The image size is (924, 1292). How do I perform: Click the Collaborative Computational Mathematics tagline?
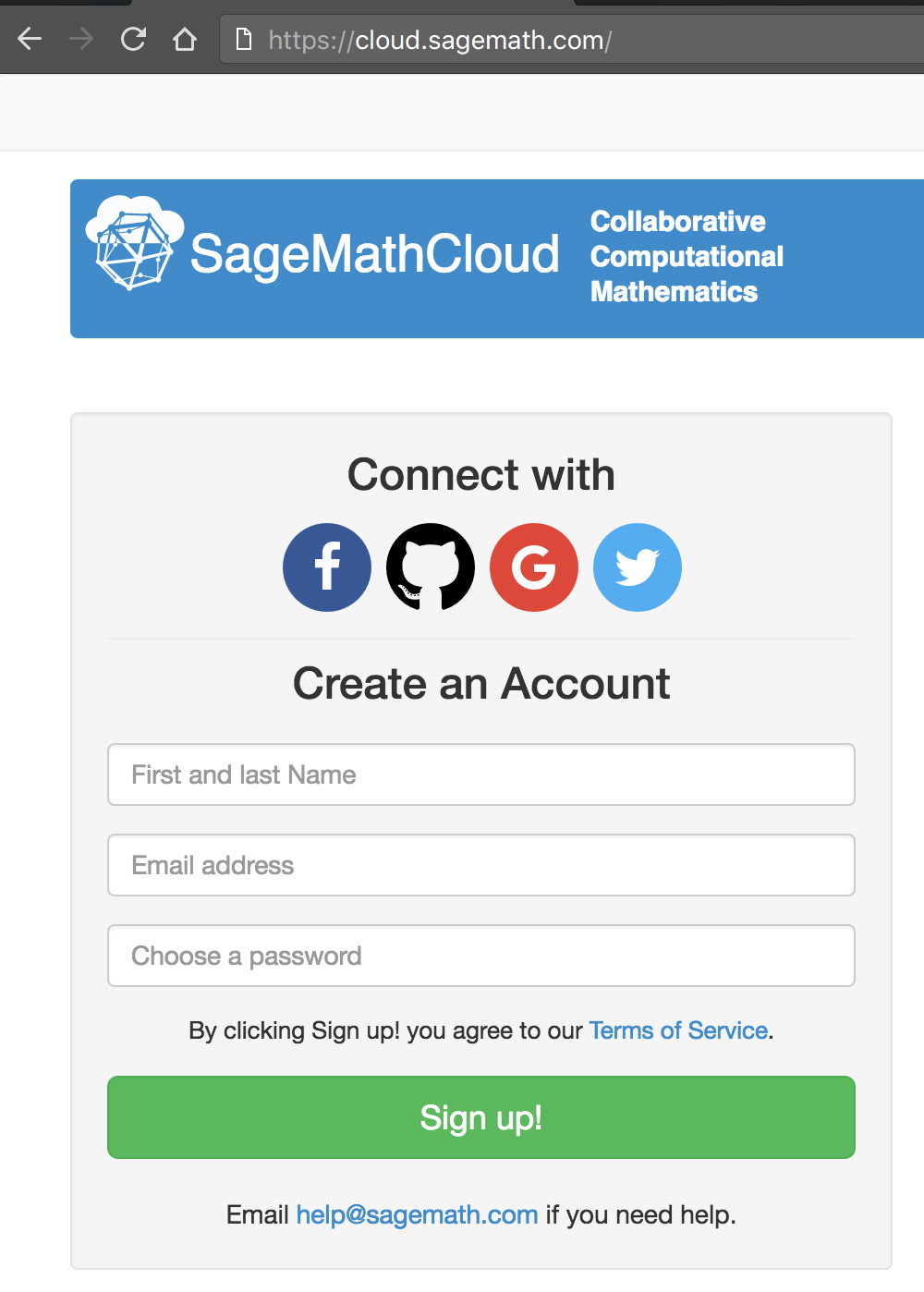click(x=686, y=257)
